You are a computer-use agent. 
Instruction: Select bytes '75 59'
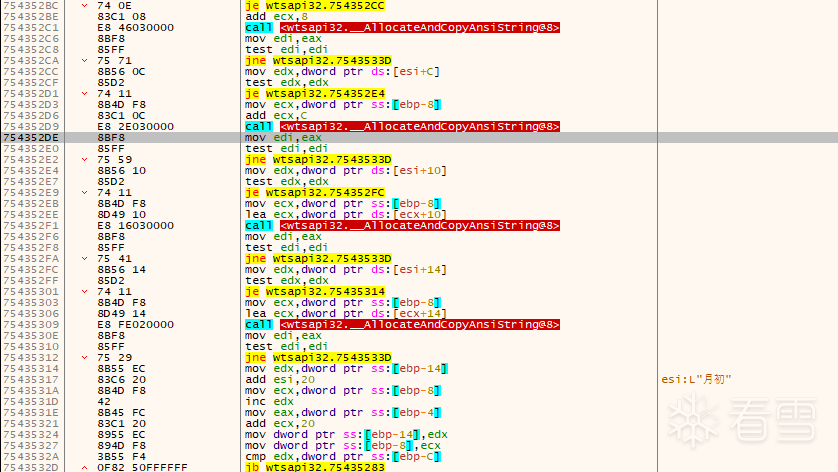(x=114, y=160)
